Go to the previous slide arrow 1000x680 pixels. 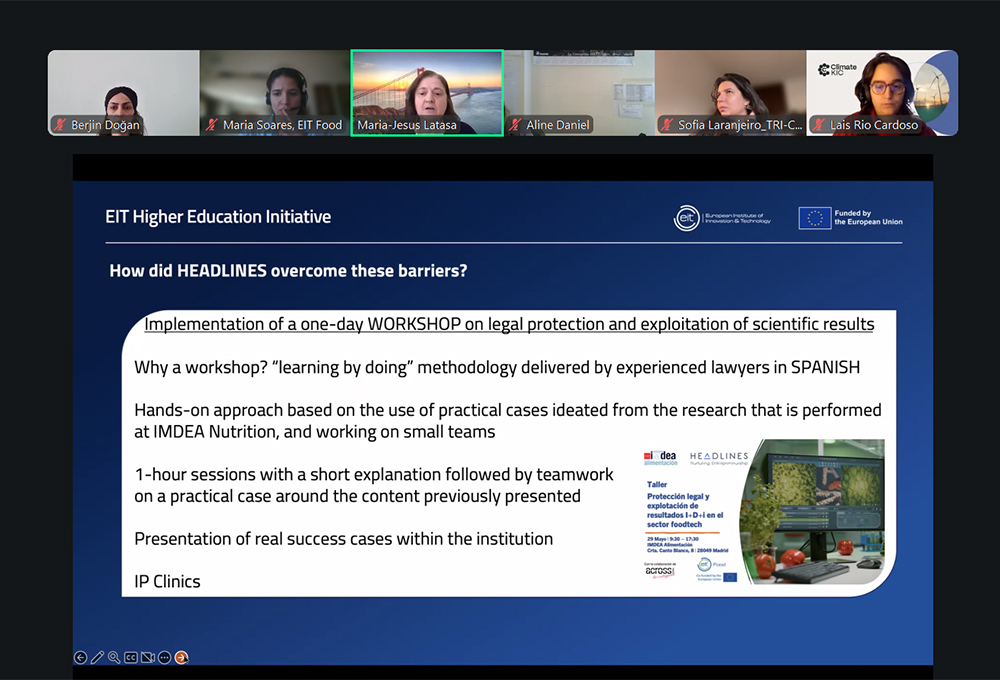point(81,657)
